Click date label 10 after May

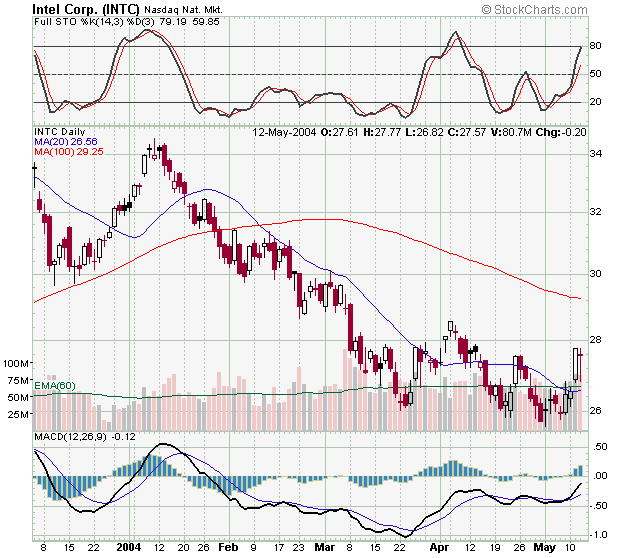pyautogui.click(x=570, y=547)
